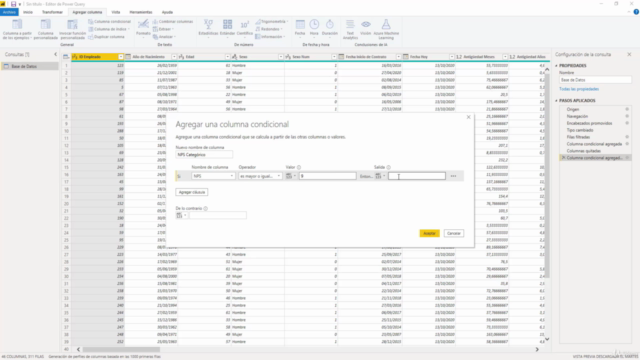Open the Analizar ribbon option
The height and width of the screenshot is (360, 640).
click(x=164, y=37)
